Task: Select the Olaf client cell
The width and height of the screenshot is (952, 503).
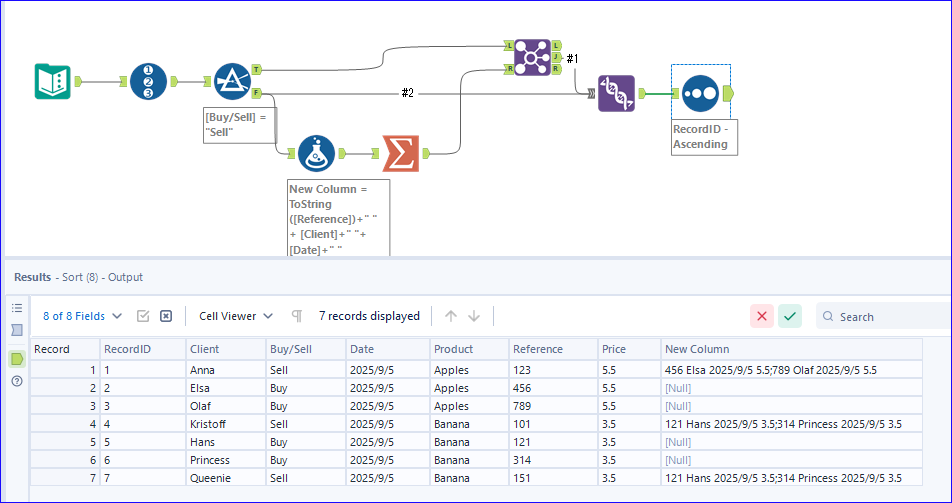Action: [226, 406]
